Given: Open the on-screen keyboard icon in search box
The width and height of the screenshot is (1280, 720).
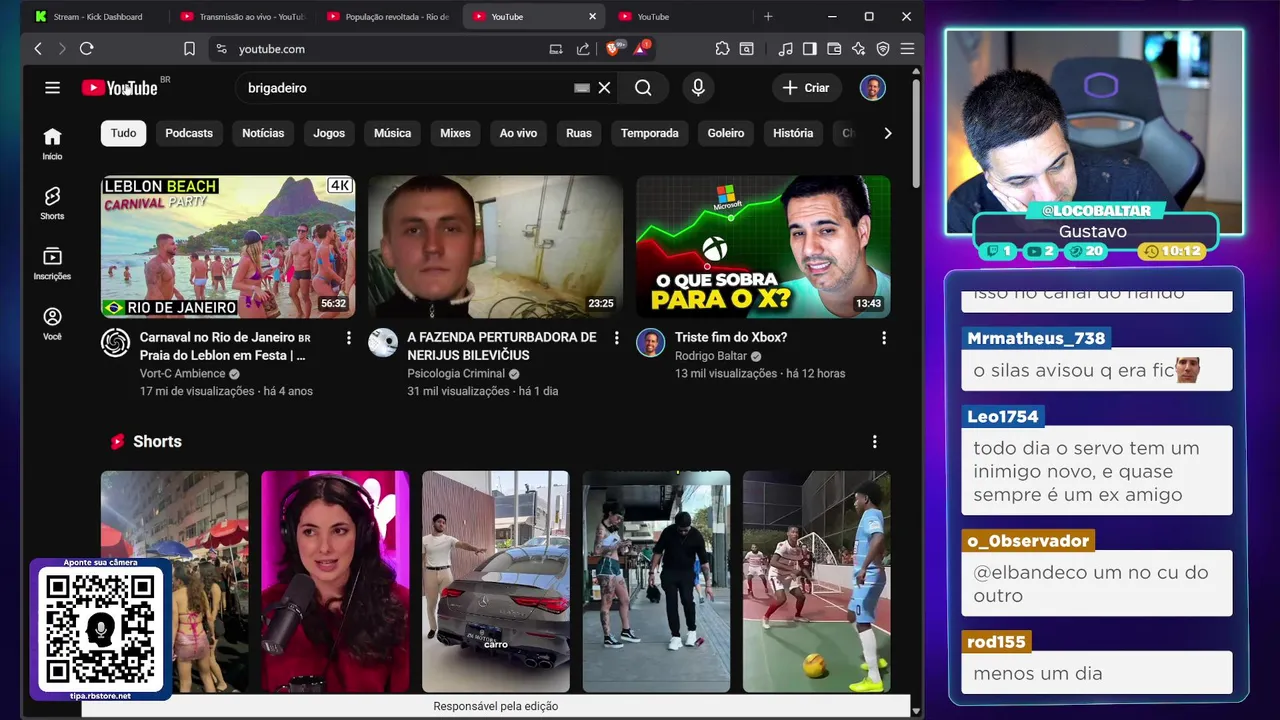Looking at the screenshot, I should coord(581,88).
